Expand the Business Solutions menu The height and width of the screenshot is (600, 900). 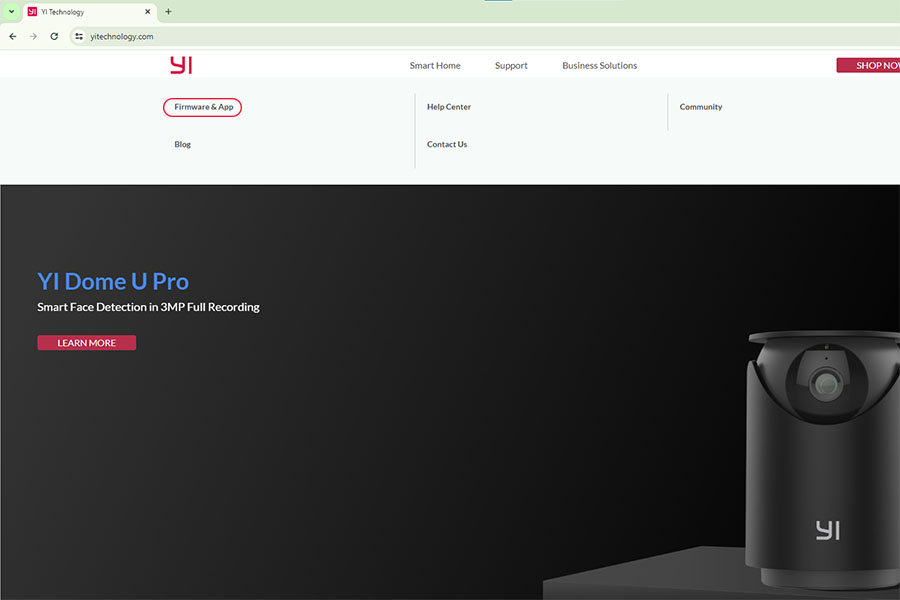pyautogui.click(x=599, y=66)
